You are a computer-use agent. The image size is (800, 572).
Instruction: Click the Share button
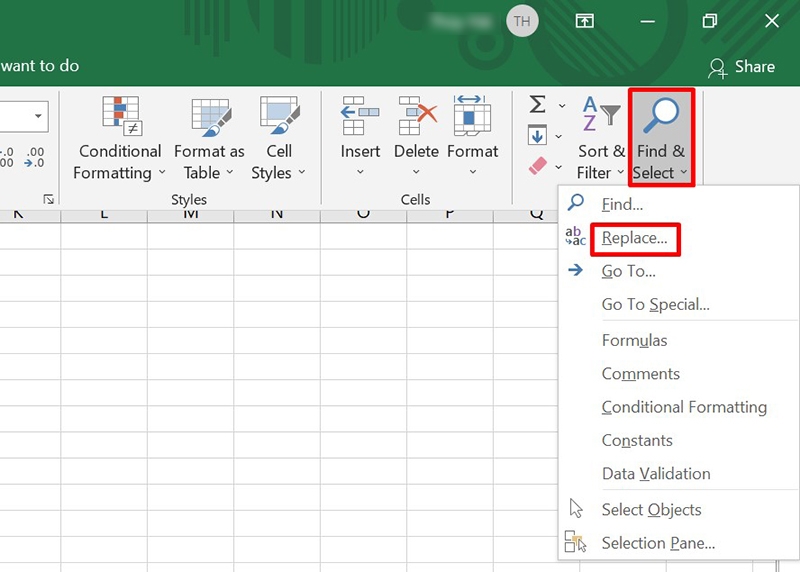(741, 67)
